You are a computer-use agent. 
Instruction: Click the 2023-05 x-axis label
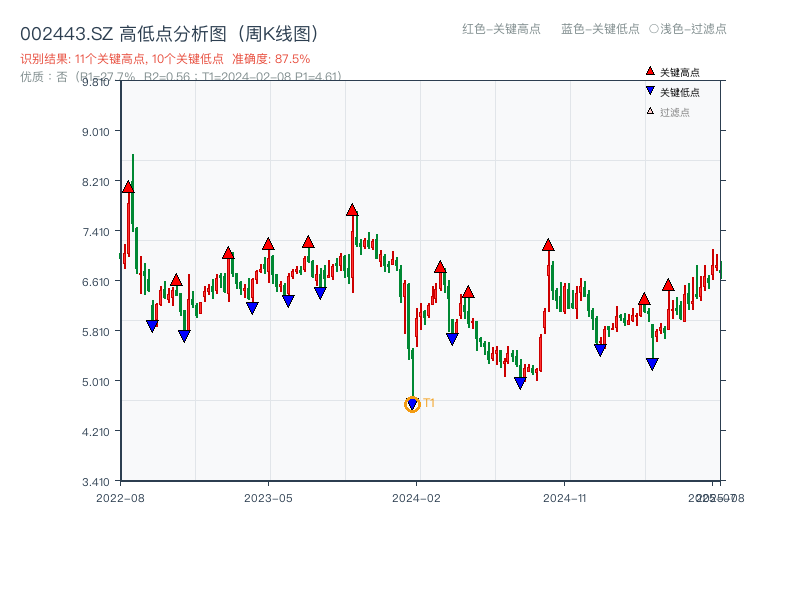268,498
